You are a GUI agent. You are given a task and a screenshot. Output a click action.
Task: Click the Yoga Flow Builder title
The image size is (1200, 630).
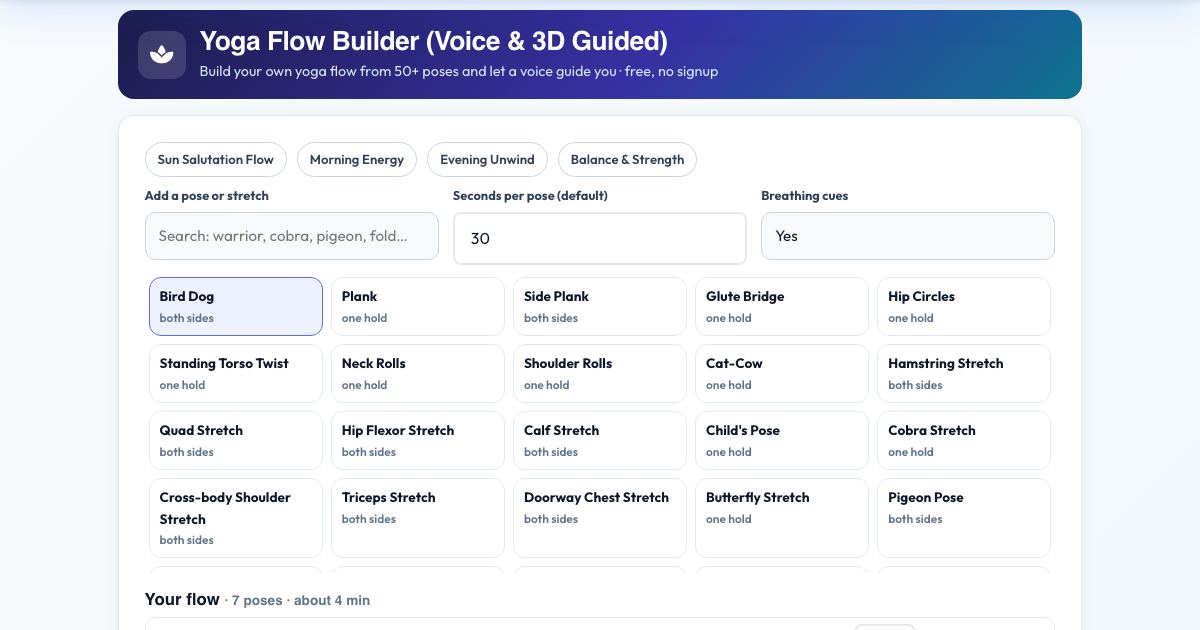[434, 41]
